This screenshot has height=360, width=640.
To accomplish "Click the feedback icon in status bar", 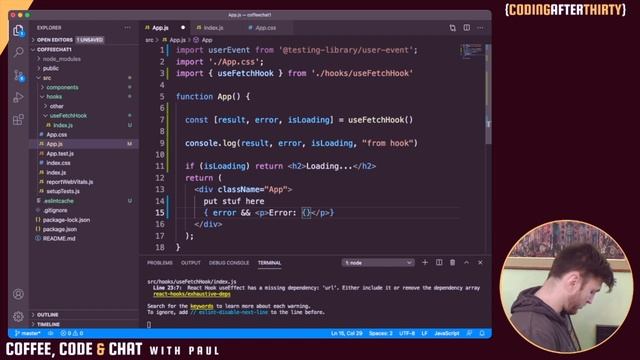I will [x=469, y=333].
